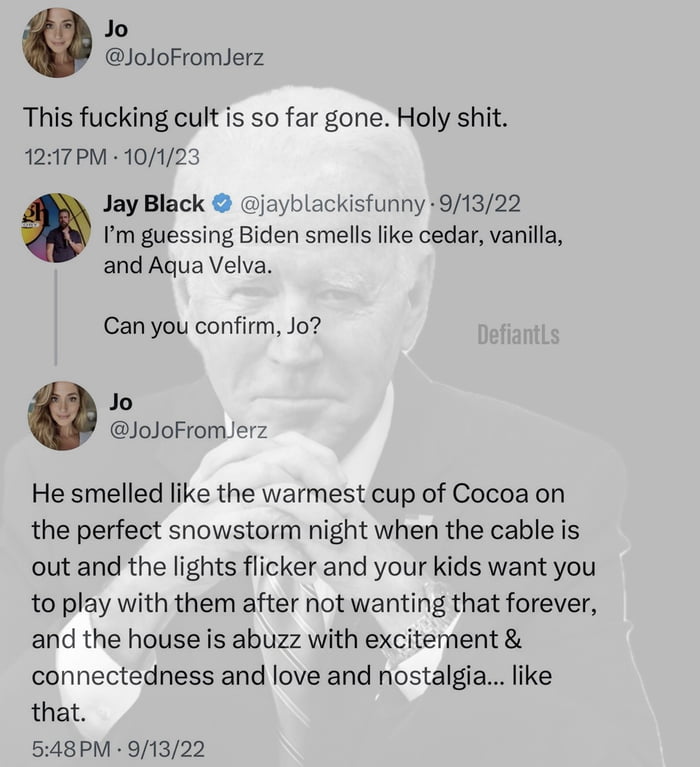Click the @JoJoFromJerz handle on the reply
The width and height of the screenshot is (700, 767).
coord(188,430)
